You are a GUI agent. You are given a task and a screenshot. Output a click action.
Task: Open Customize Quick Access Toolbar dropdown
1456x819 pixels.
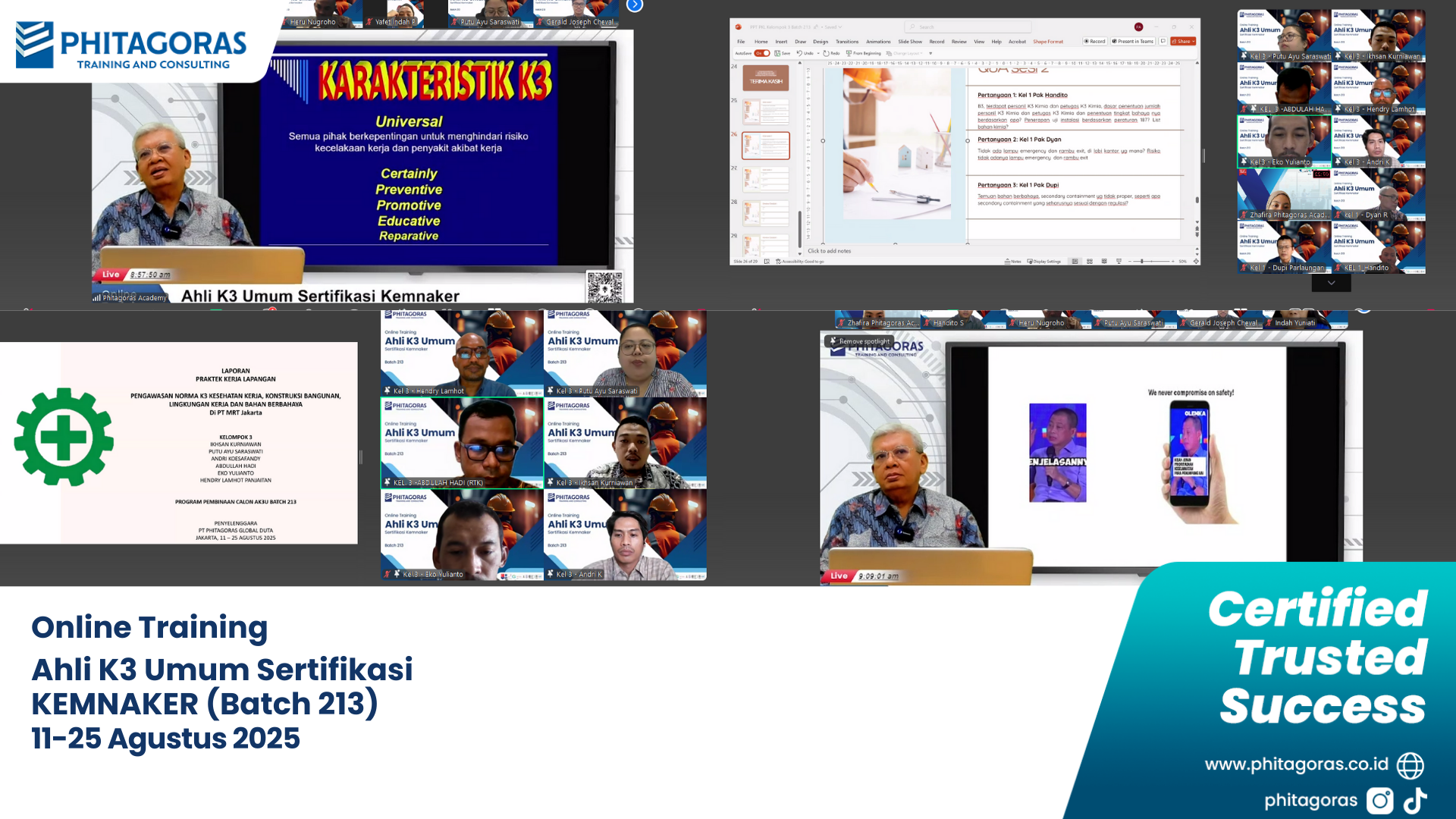tap(930, 54)
